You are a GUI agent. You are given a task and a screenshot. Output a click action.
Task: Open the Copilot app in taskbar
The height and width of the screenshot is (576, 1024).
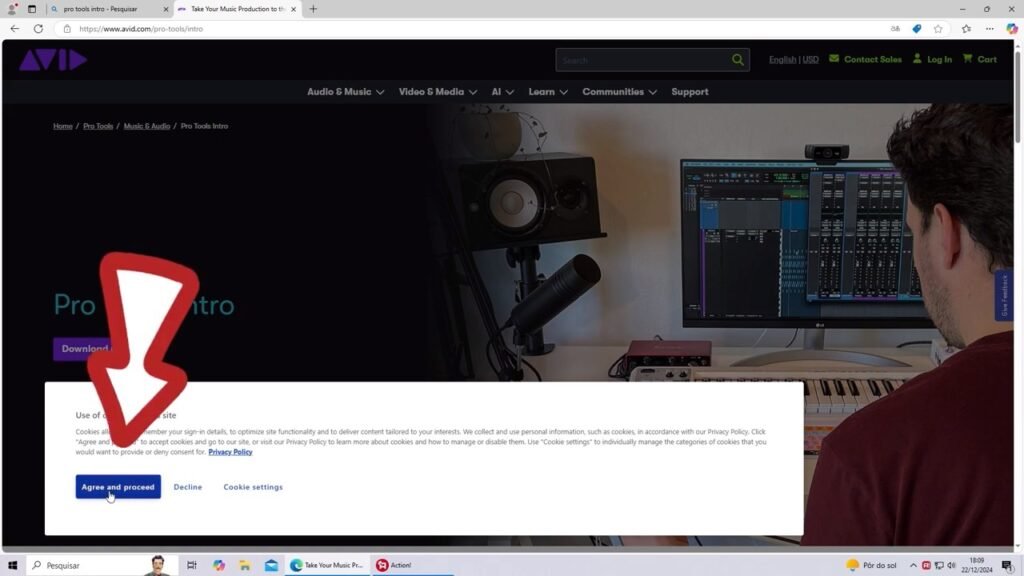pyautogui.click(x=219, y=565)
